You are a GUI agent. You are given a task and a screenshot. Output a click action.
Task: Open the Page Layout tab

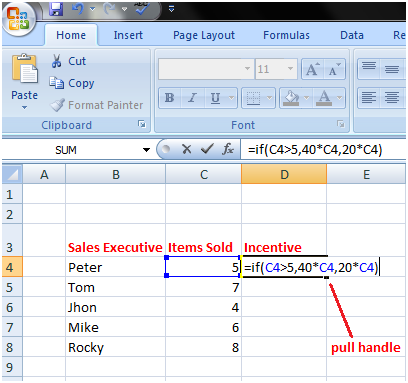204,35
